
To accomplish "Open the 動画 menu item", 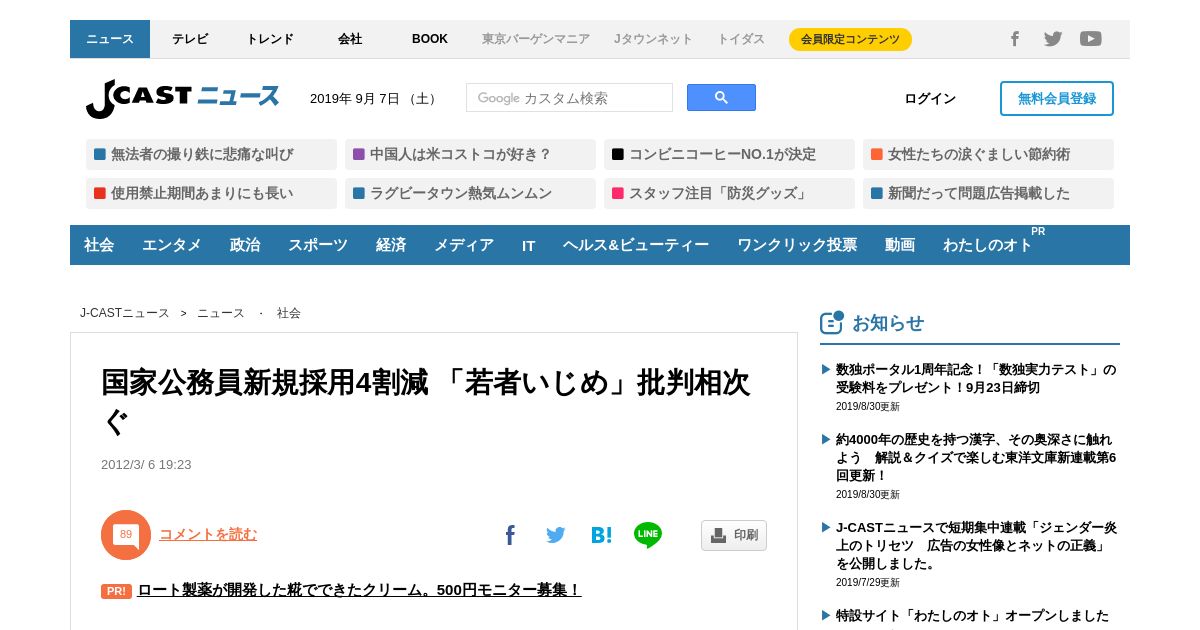I will click(x=900, y=245).
